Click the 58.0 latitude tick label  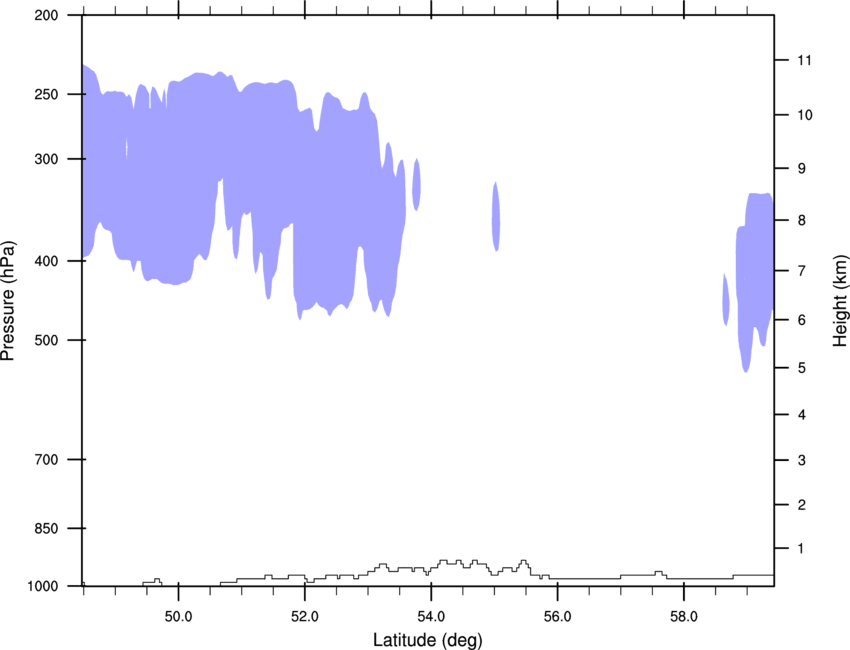684,617
